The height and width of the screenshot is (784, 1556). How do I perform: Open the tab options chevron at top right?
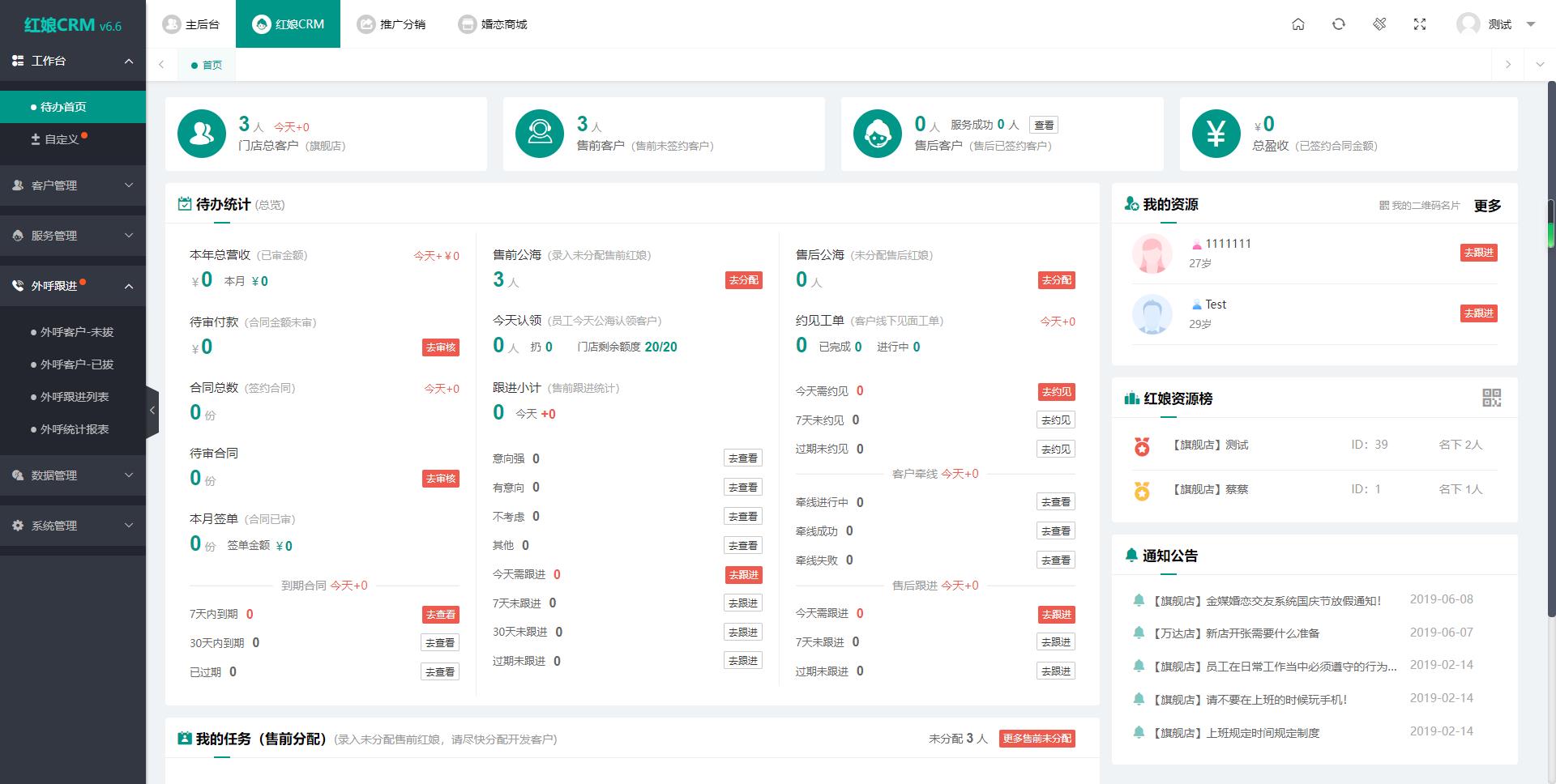point(1539,64)
